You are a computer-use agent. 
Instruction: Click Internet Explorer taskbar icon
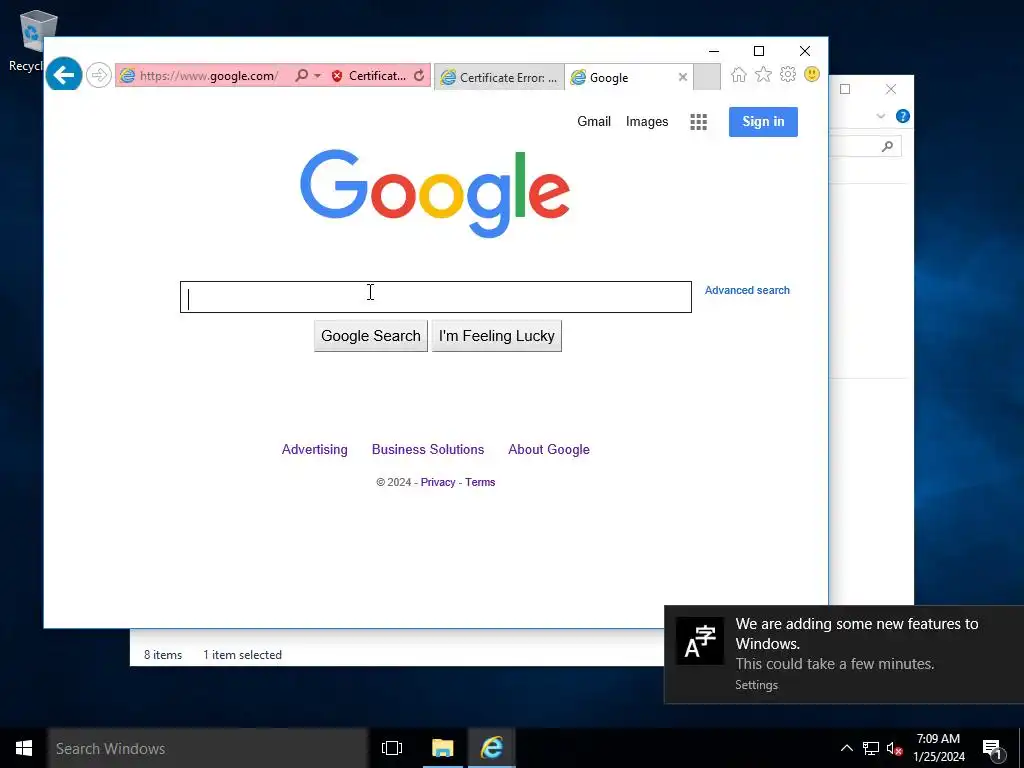(x=492, y=748)
